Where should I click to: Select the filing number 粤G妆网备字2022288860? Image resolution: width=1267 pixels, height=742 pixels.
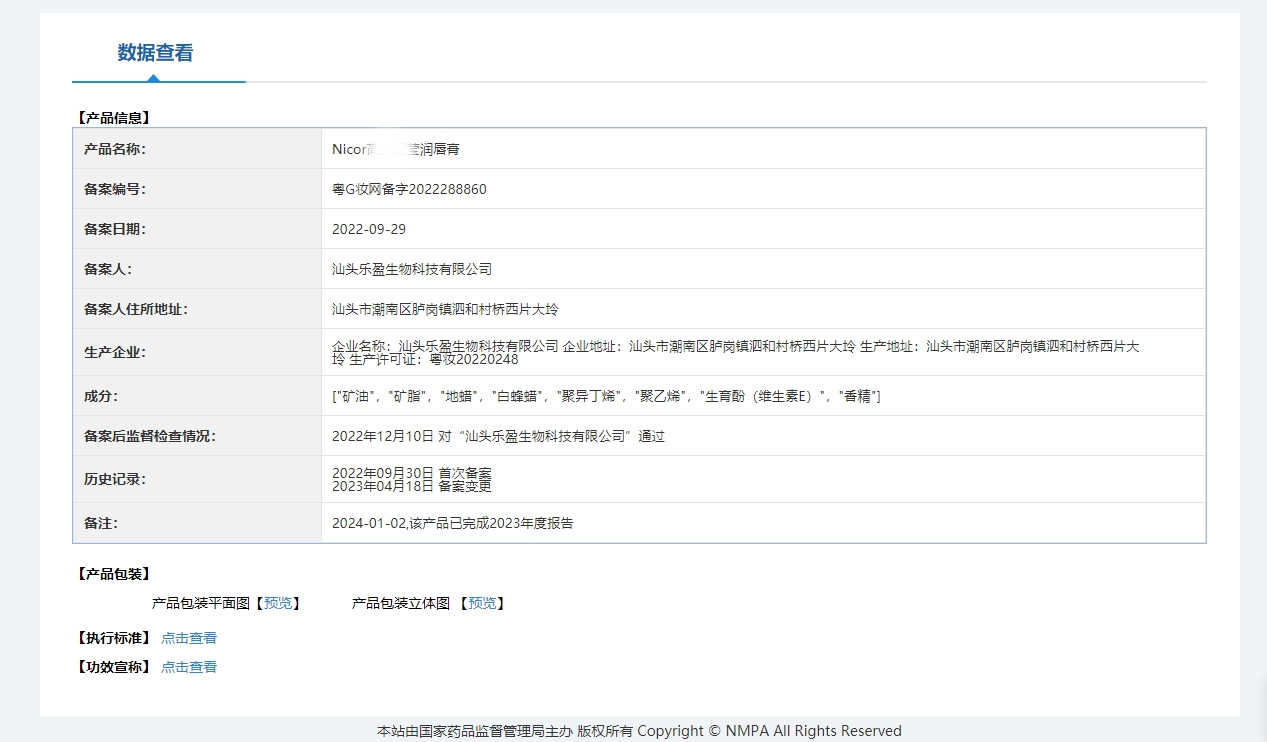(x=409, y=189)
